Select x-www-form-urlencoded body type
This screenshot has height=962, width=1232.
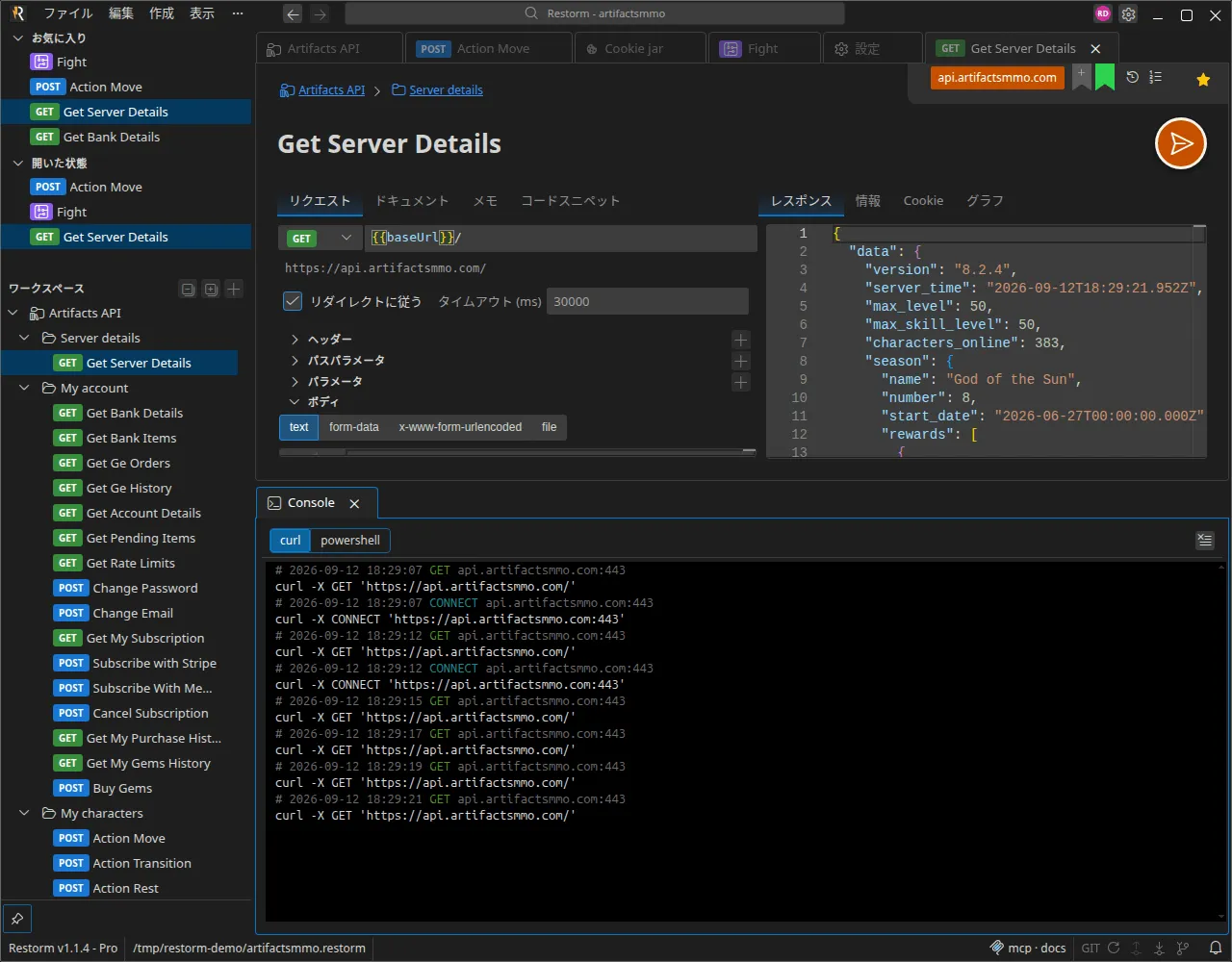(x=460, y=427)
